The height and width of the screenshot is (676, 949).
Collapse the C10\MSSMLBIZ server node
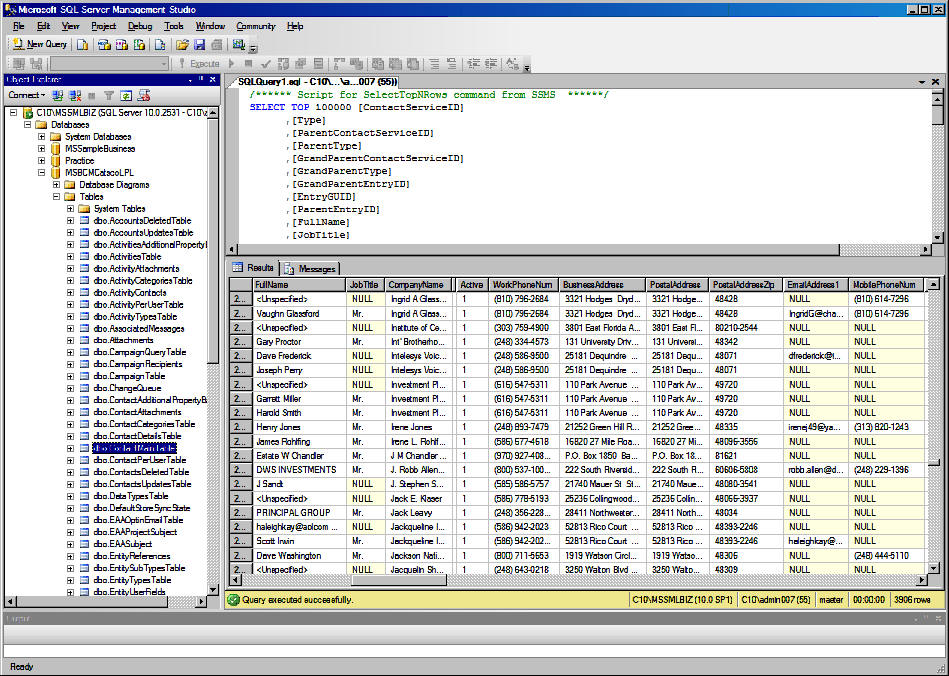(x=13, y=113)
